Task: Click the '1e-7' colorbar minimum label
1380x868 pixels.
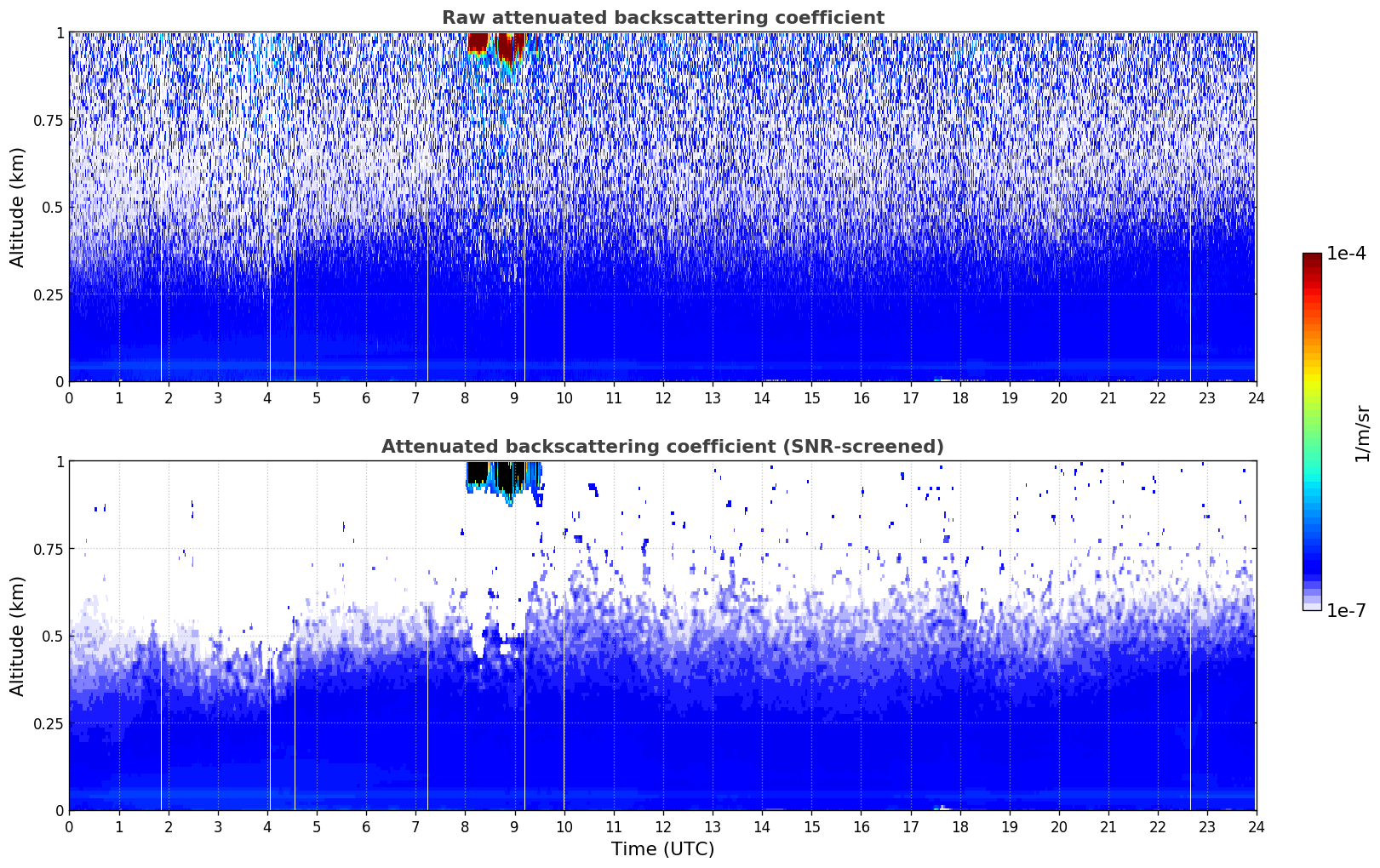Action: tap(1346, 611)
